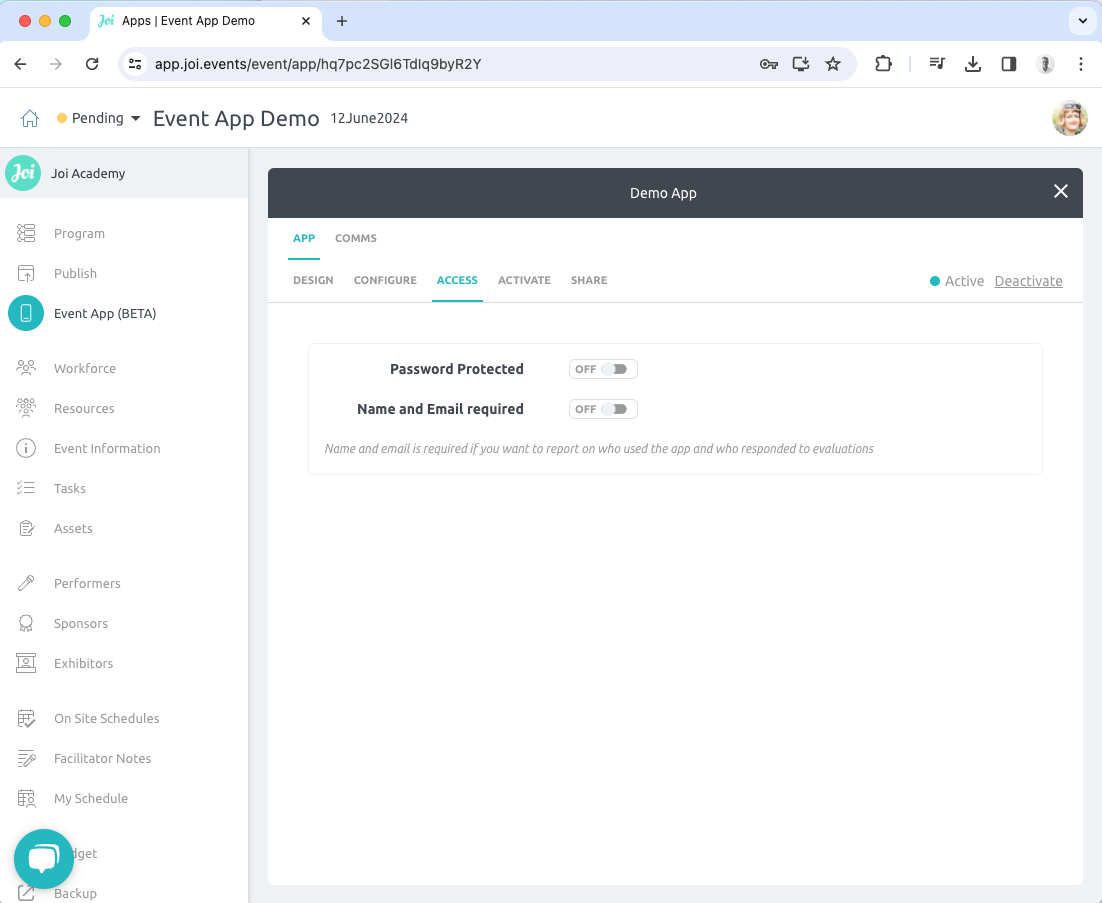Go to the home icon

[30, 118]
